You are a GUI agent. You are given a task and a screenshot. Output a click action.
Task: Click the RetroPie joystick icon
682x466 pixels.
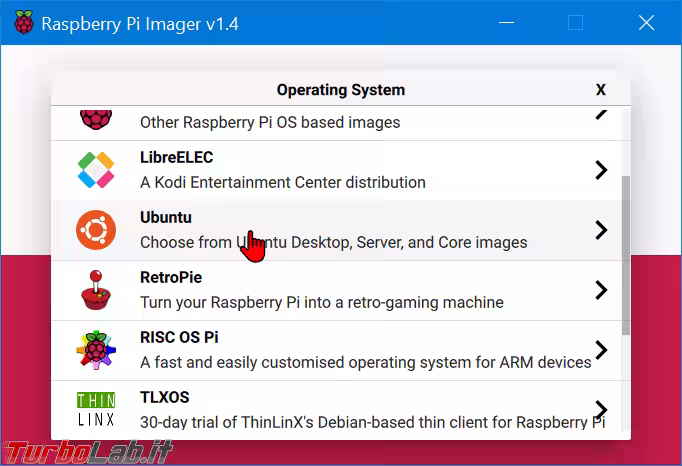click(x=96, y=290)
